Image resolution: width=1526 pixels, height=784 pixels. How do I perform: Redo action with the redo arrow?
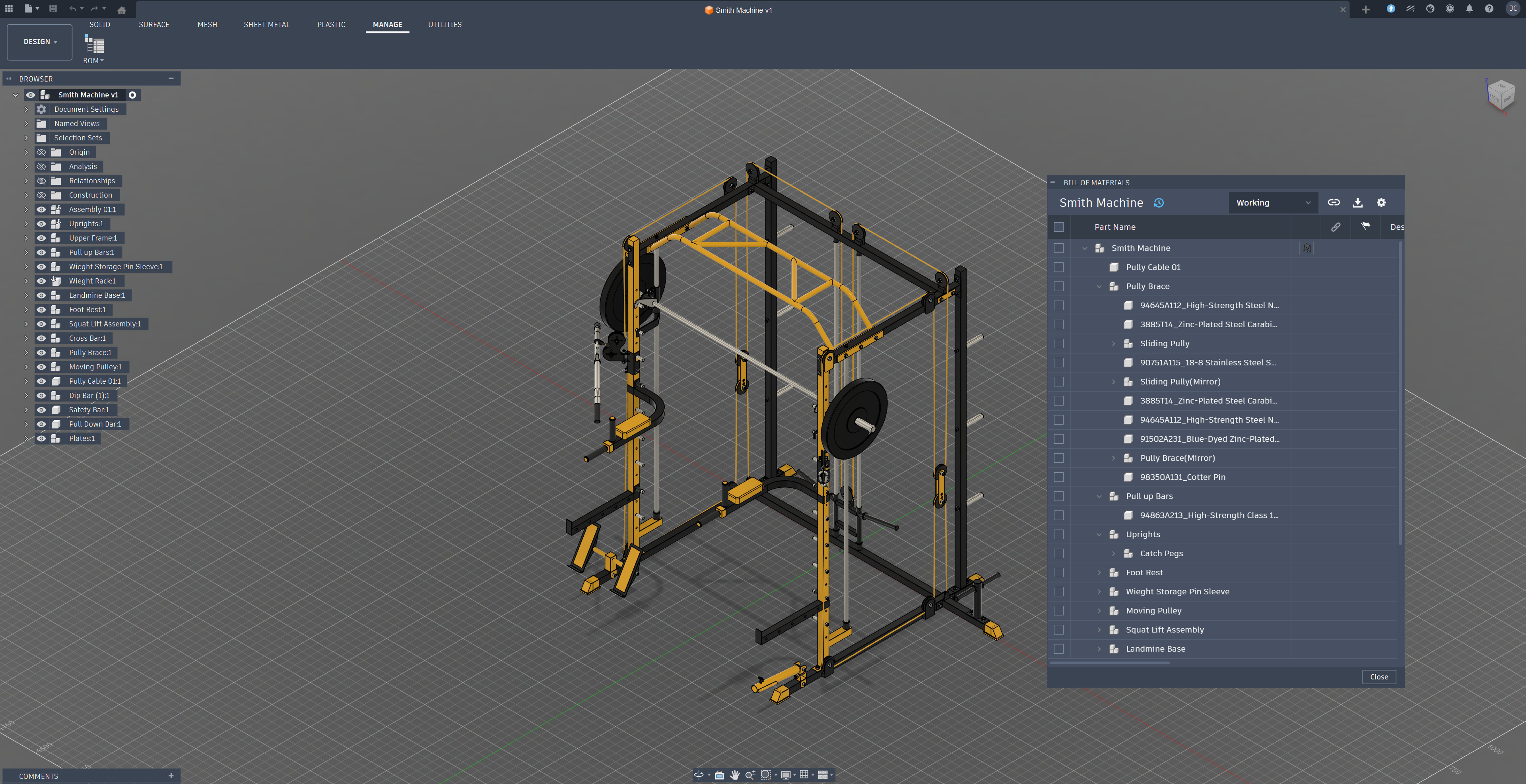click(94, 9)
